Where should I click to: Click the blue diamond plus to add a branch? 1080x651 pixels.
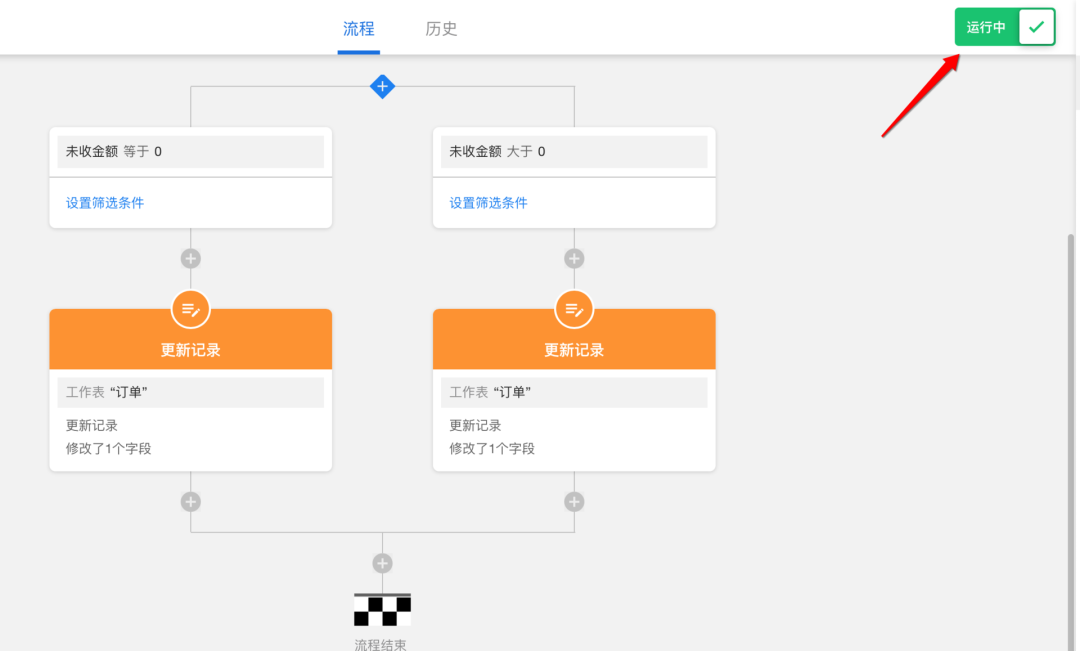(x=382, y=86)
